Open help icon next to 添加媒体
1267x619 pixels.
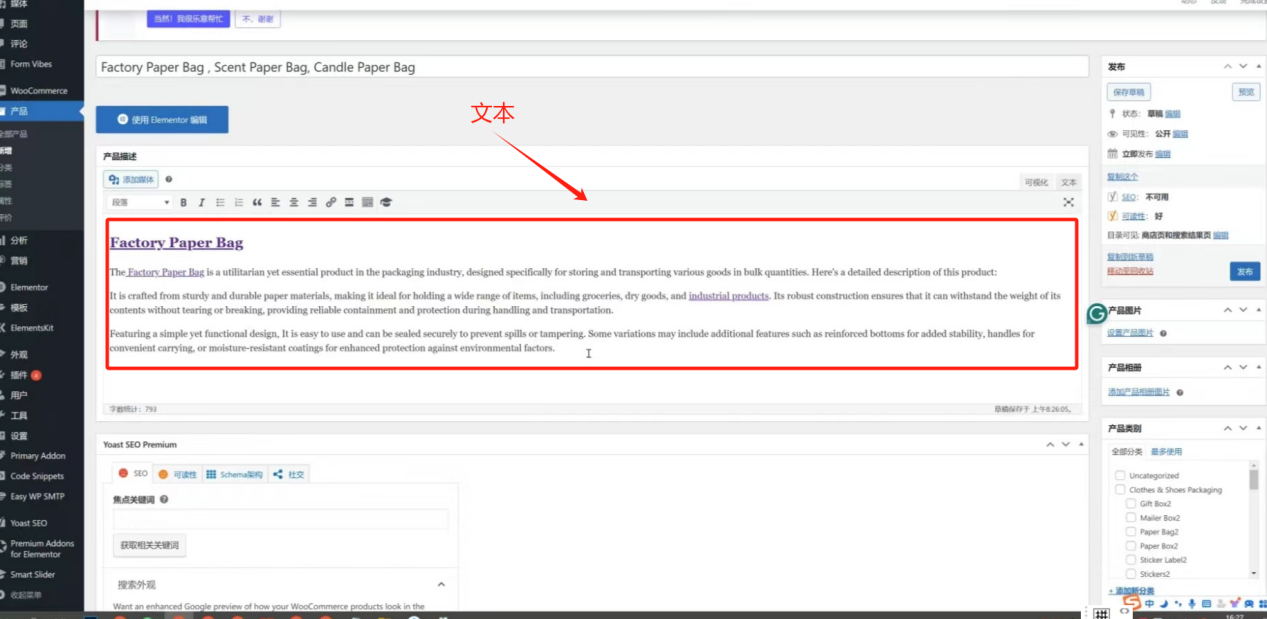[x=169, y=180]
